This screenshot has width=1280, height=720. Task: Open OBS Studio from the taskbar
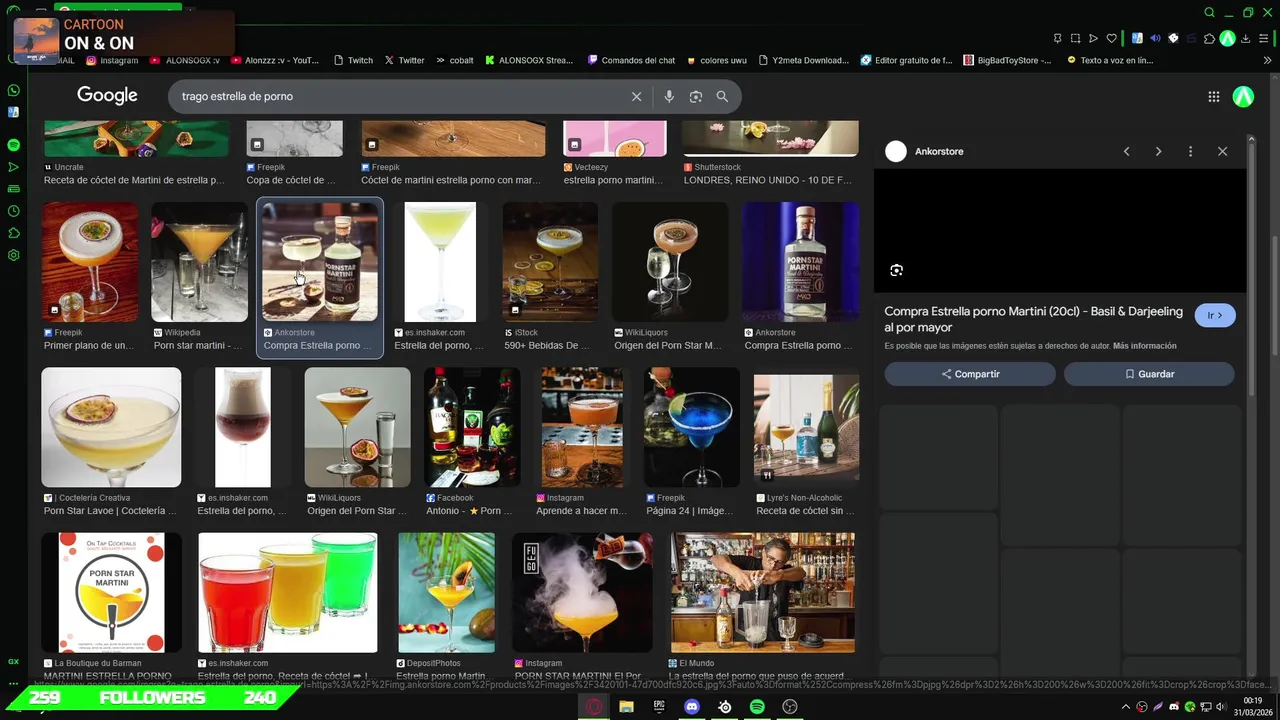point(790,707)
